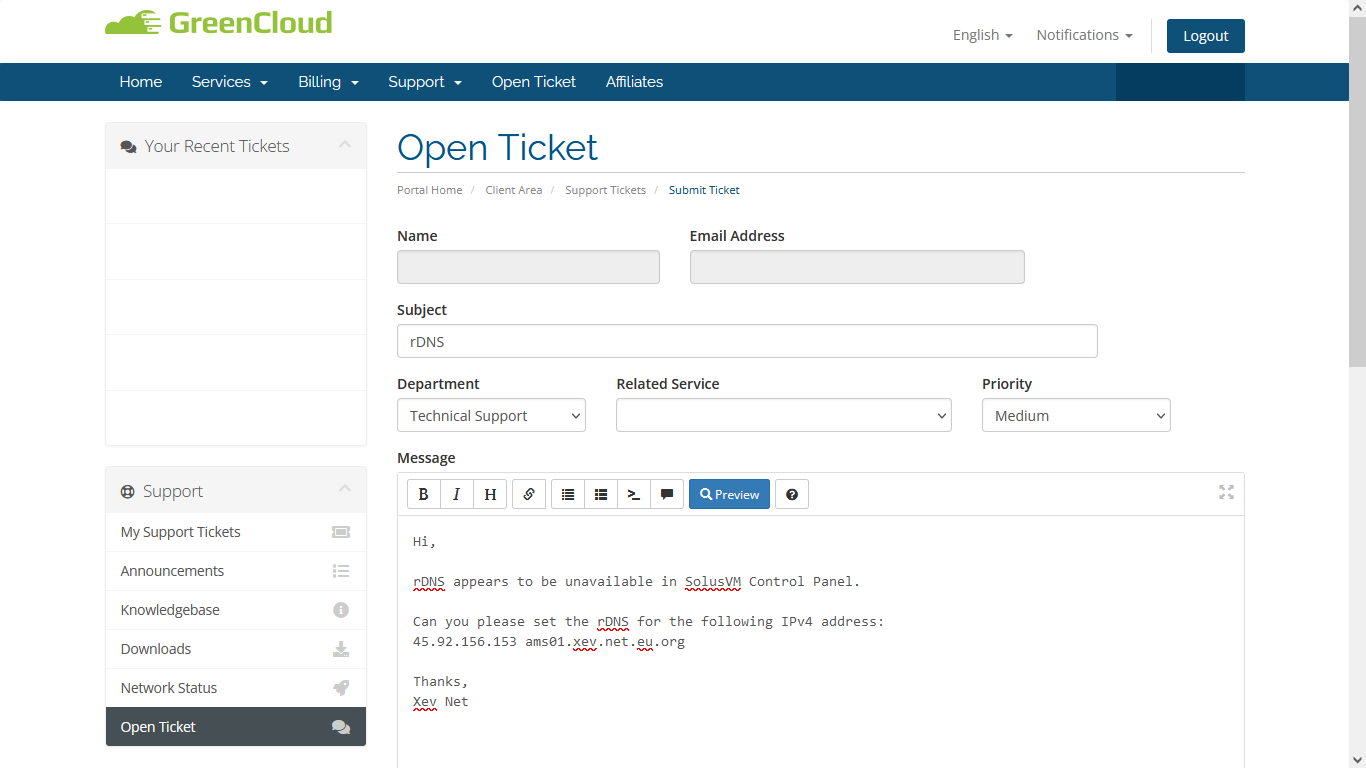Click the Logout button
Viewport: 1366px width, 768px height.
tap(1205, 36)
